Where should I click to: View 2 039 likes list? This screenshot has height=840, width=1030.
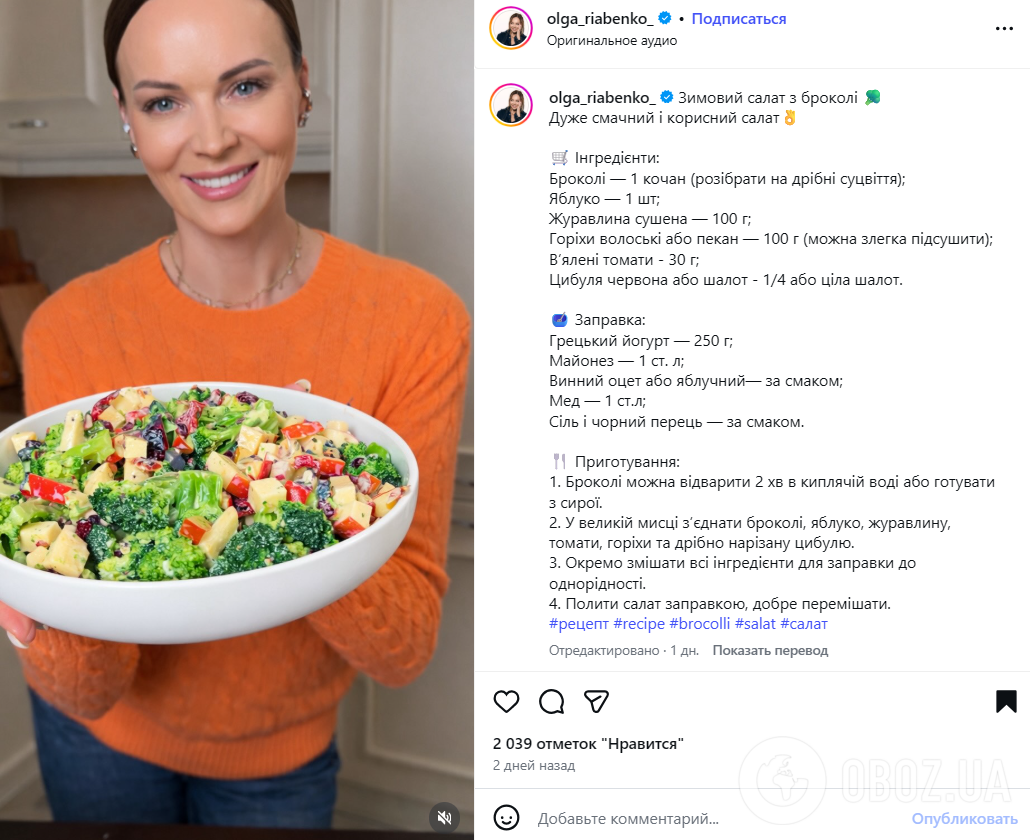tap(588, 743)
